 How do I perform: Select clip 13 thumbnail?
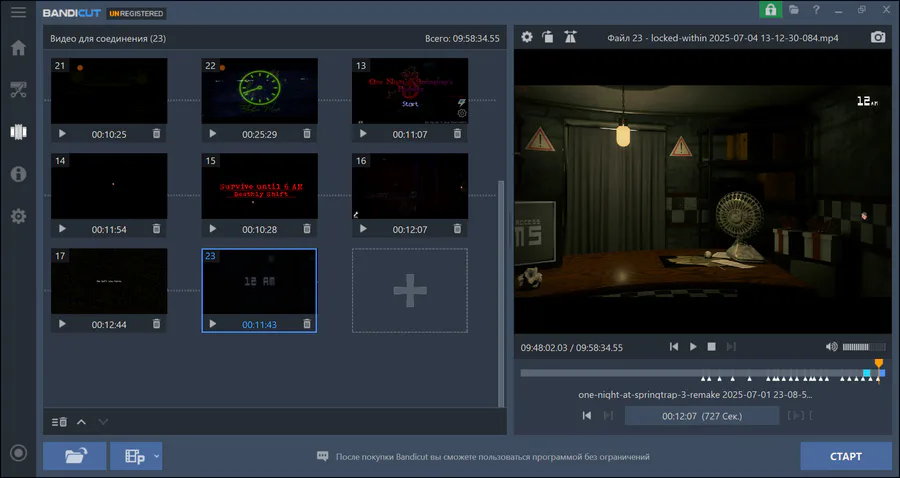(x=410, y=91)
